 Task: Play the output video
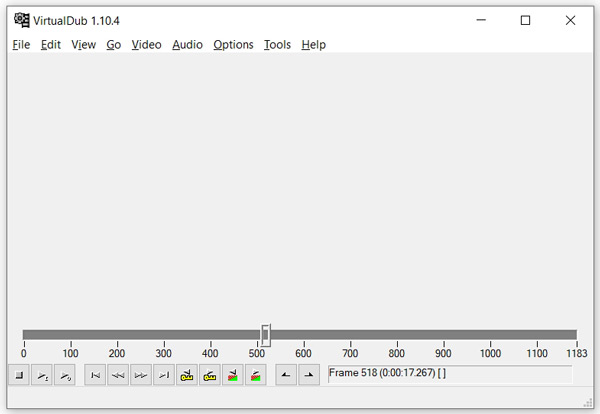(65, 375)
